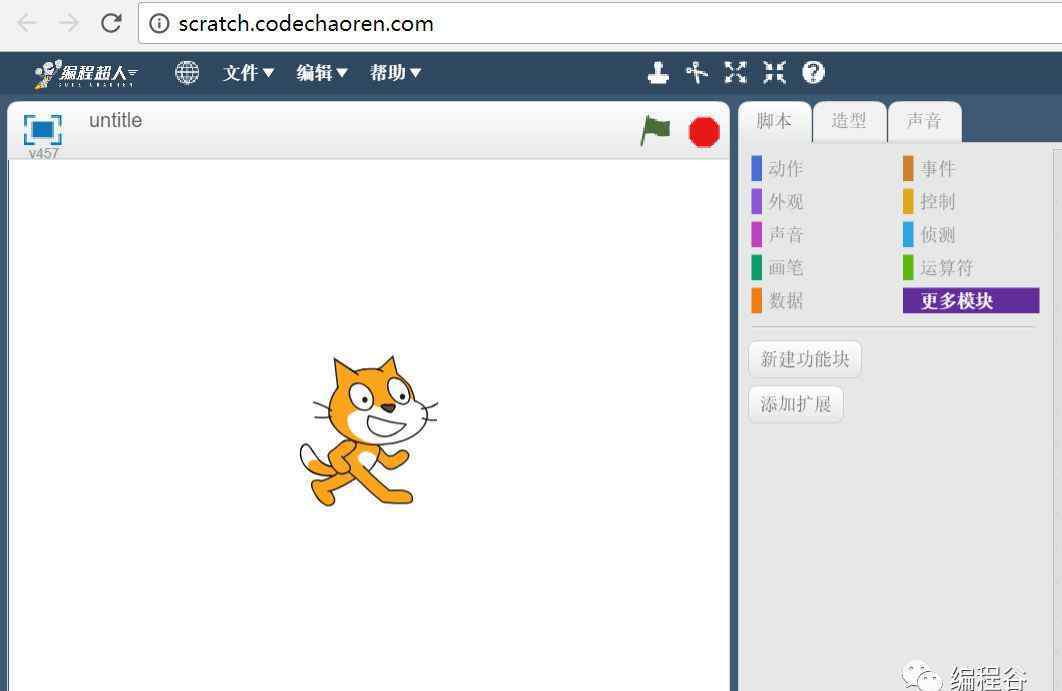Open the 文件 menu
This screenshot has width=1062, height=691.
(x=249, y=72)
